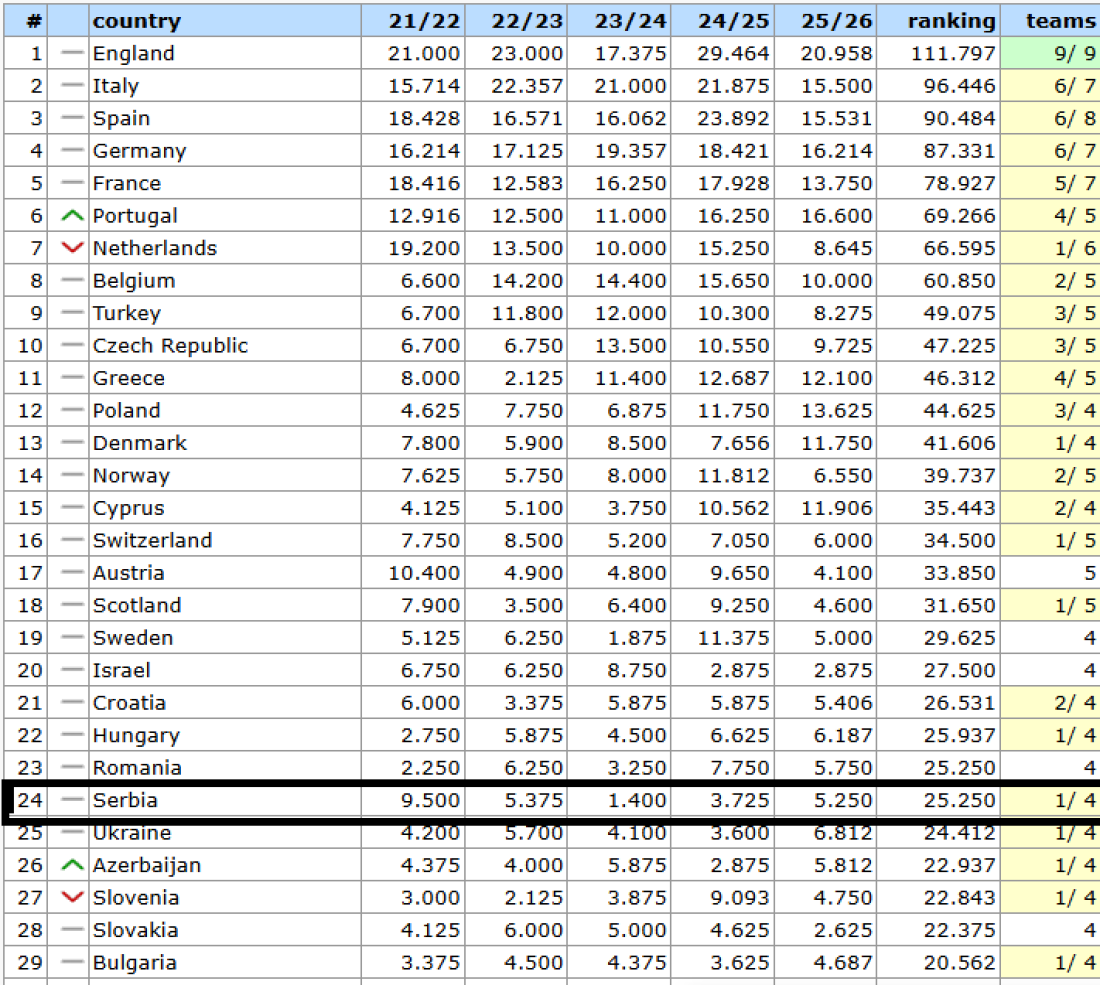Click the gray dash icon beside Bulgaria
Screen dimensions: 1100x985
click(x=71, y=962)
